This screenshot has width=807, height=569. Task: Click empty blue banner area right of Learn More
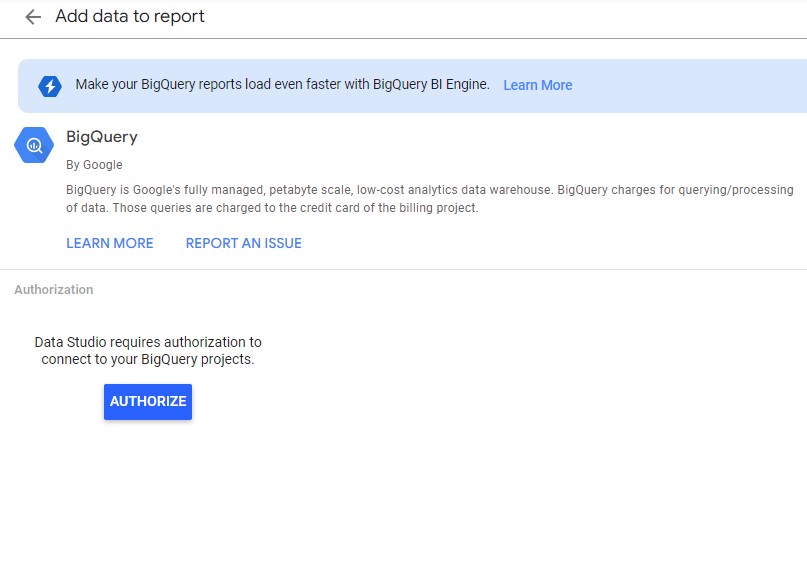690,86
